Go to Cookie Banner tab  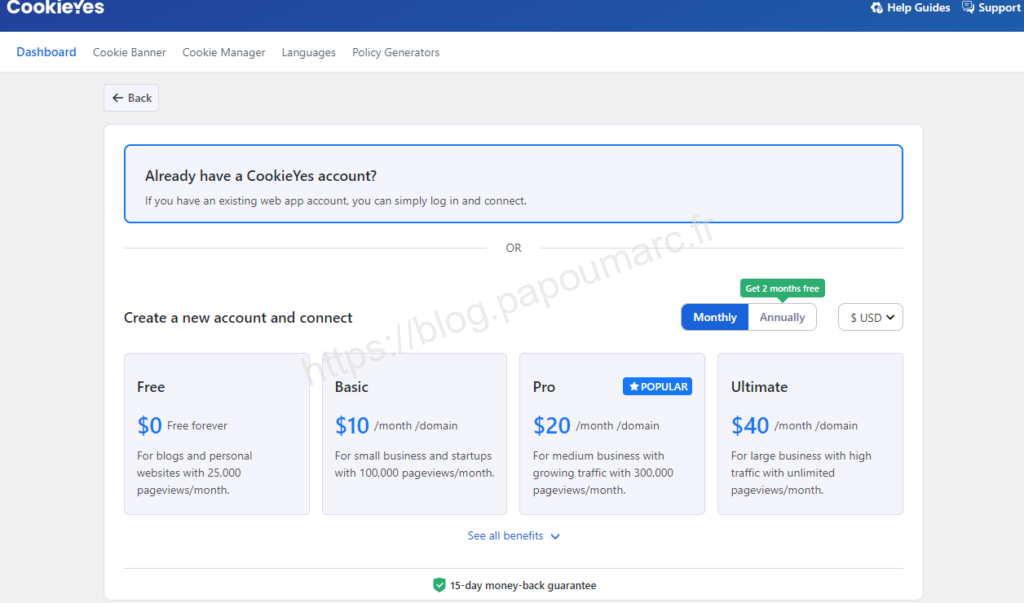pyautogui.click(x=129, y=52)
